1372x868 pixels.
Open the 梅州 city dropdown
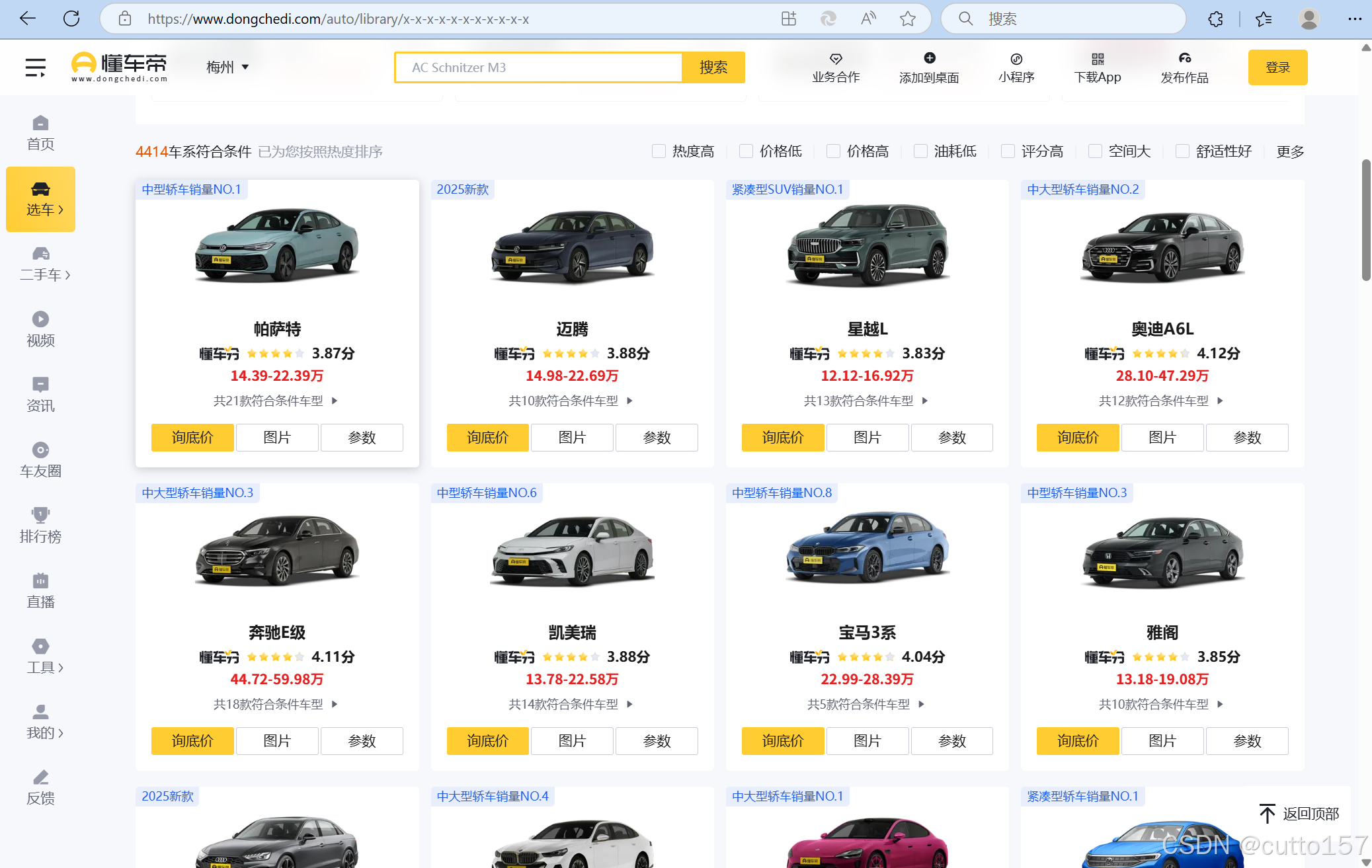[227, 67]
